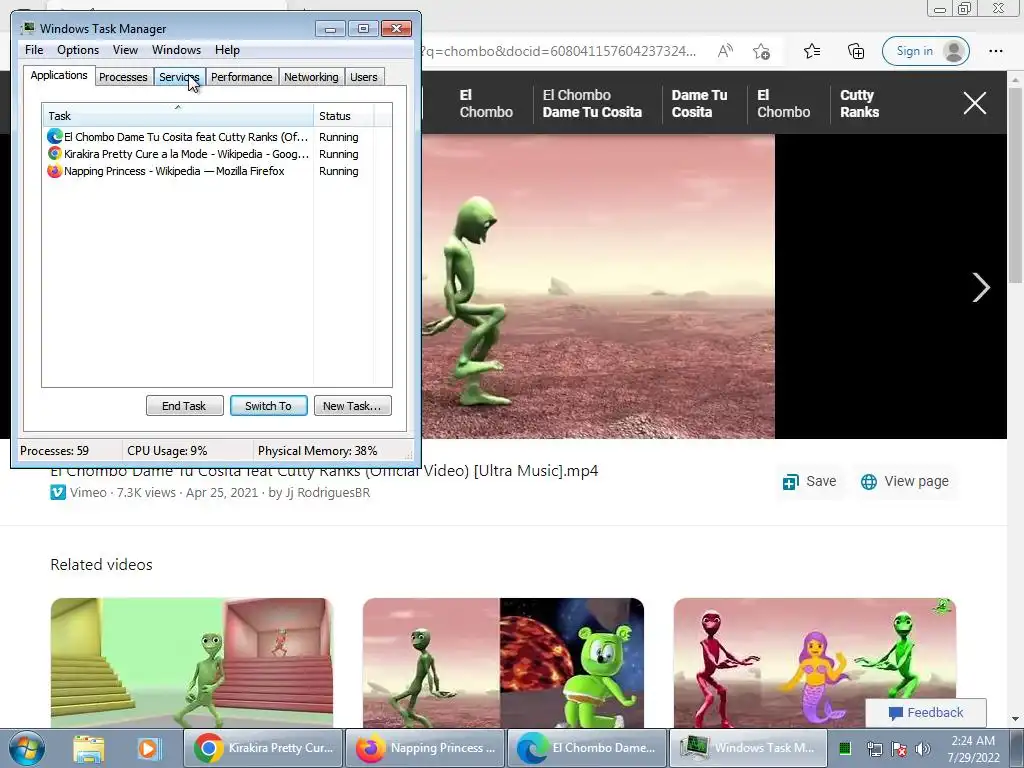Close the Bing video viewer X
Screen dimensions: 1024x768
click(974, 103)
